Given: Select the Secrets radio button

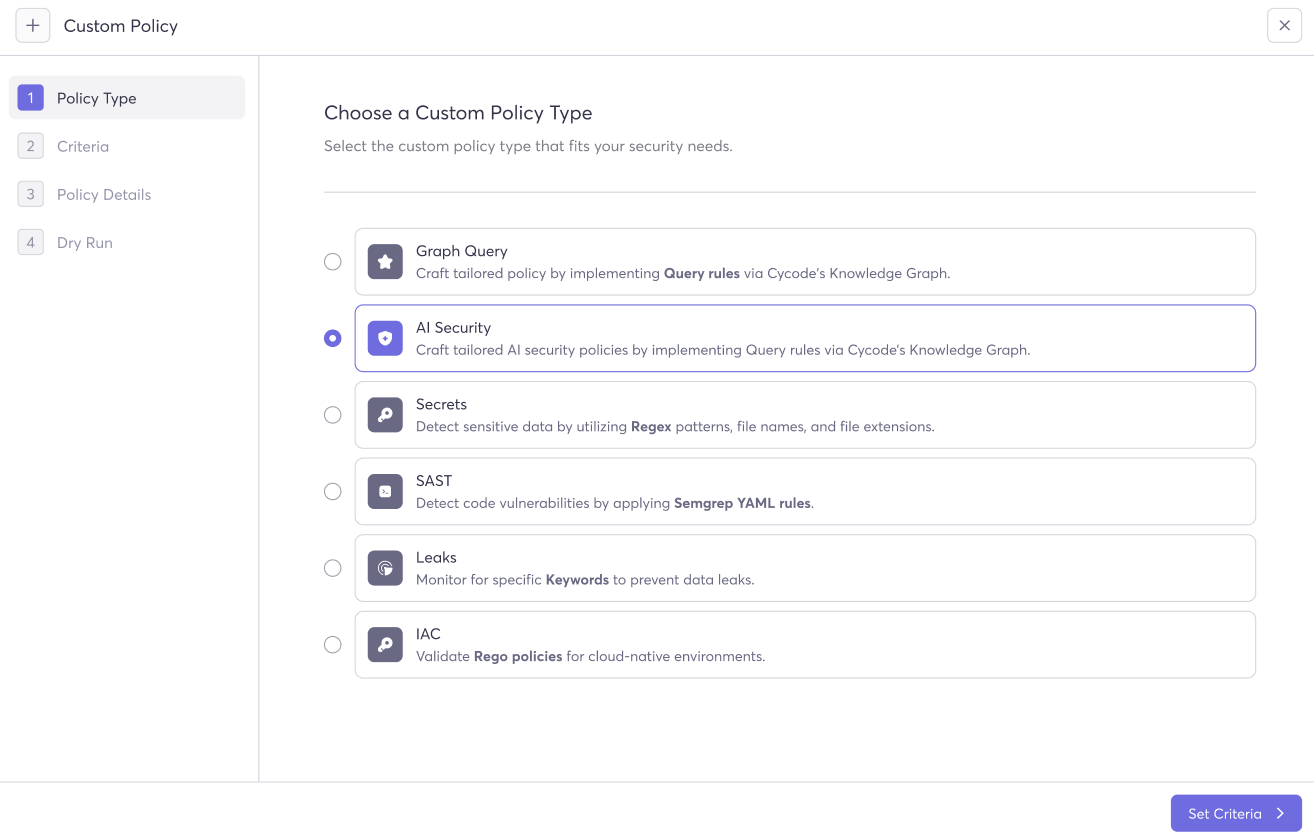Looking at the screenshot, I should tap(333, 414).
